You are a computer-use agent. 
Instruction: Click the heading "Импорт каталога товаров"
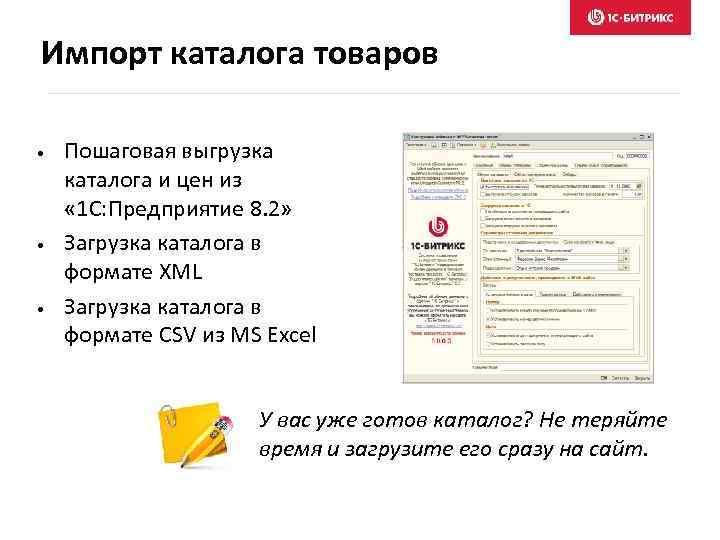tap(239, 53)
